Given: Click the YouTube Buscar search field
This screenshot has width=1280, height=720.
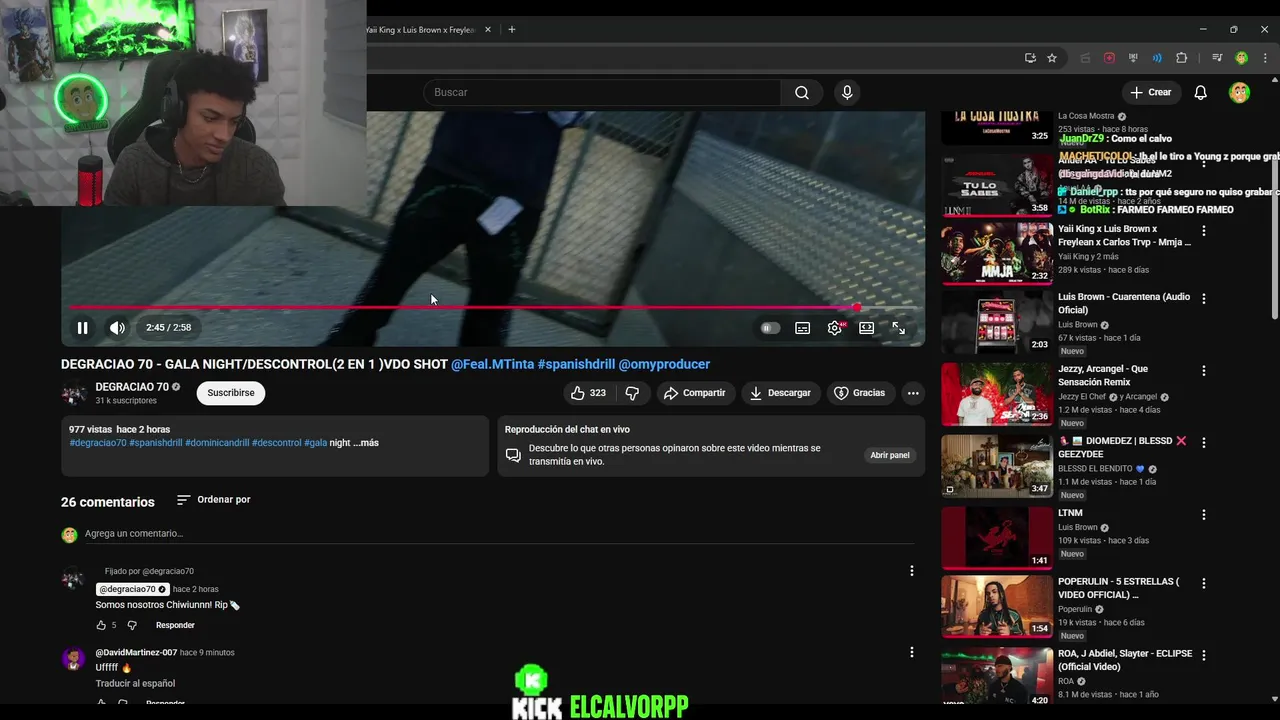Looking at the screenshot, I should click(603, 92).
